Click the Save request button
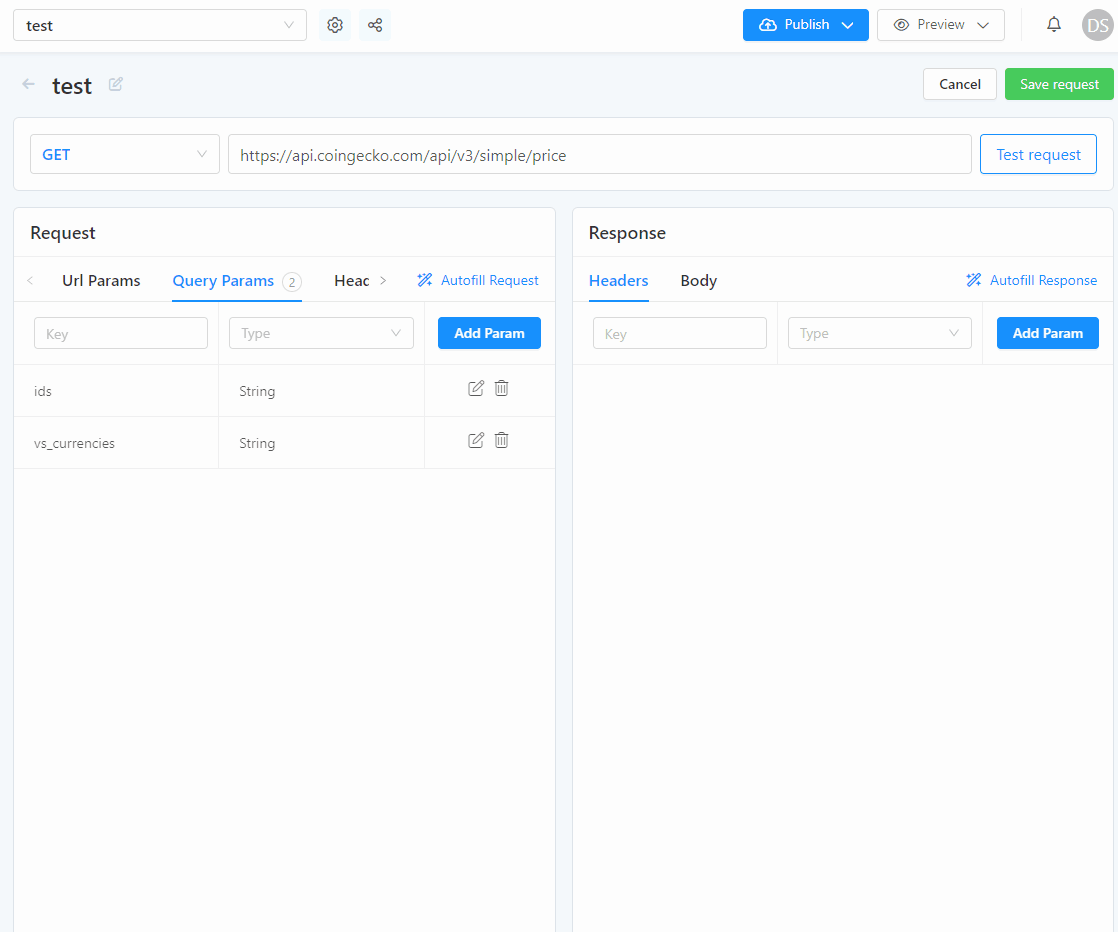Viewport: 1118px width, 932px height. [1059, 85]
